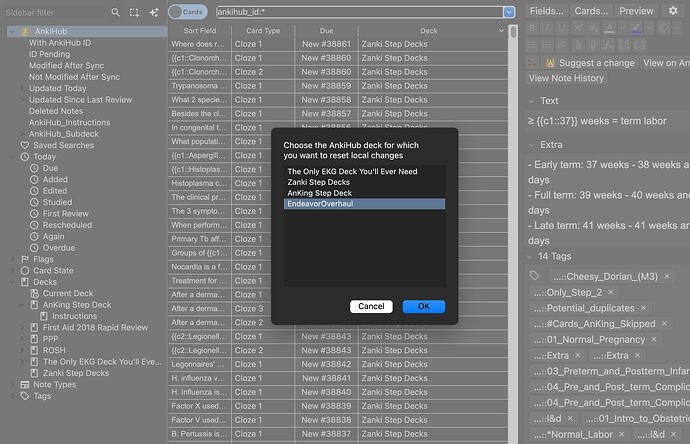The height and width of the screenshot is (444, 690).
Task: Collapse the Decks sidebar section
Action: click(x=13, y=282)
